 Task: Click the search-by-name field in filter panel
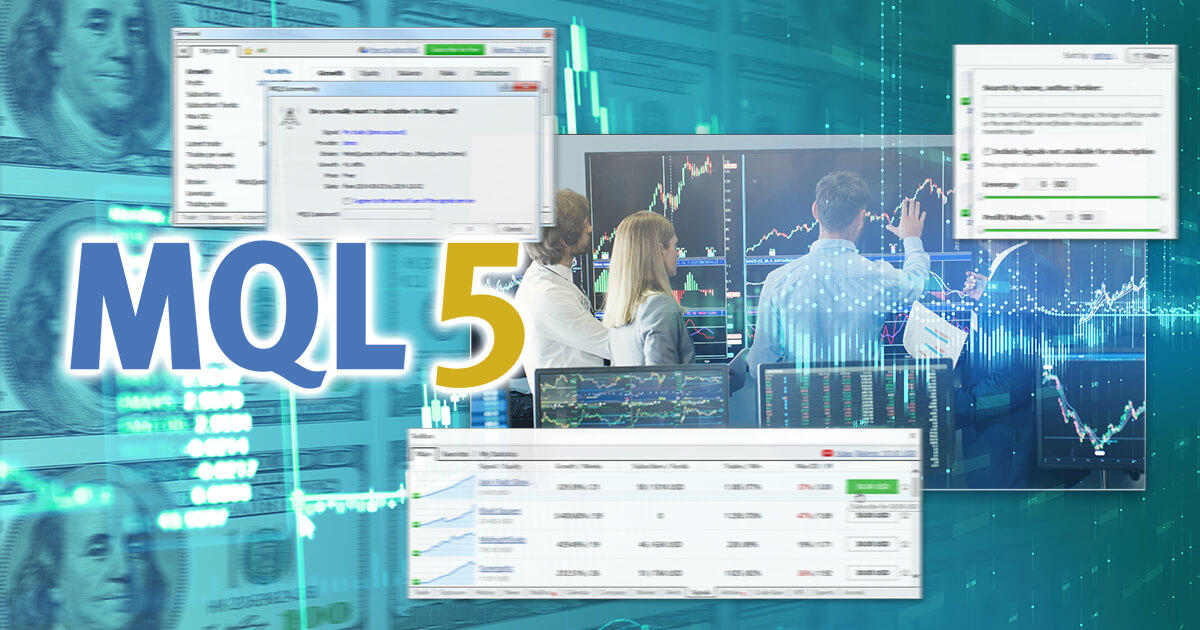[x=1073, y=101]
